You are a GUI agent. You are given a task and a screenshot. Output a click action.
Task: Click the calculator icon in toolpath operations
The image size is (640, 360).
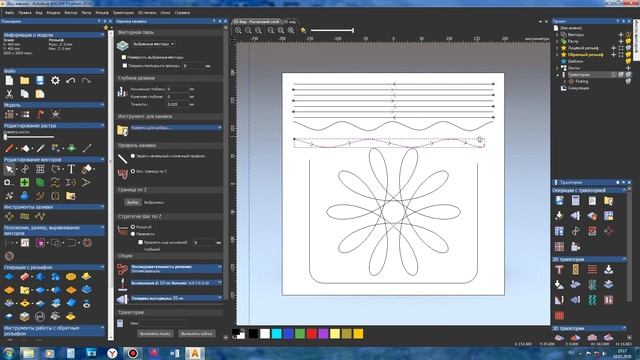coord(576,200)
